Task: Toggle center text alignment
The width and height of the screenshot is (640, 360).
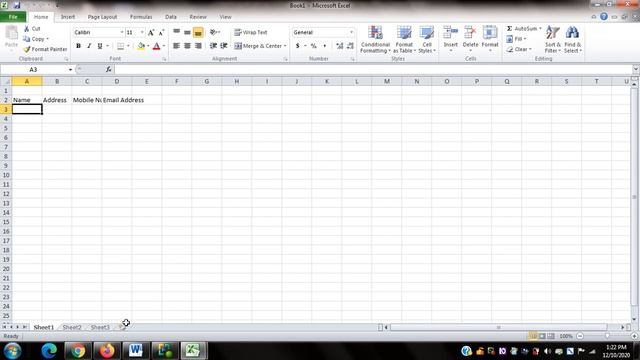Action: coord(187,46)
